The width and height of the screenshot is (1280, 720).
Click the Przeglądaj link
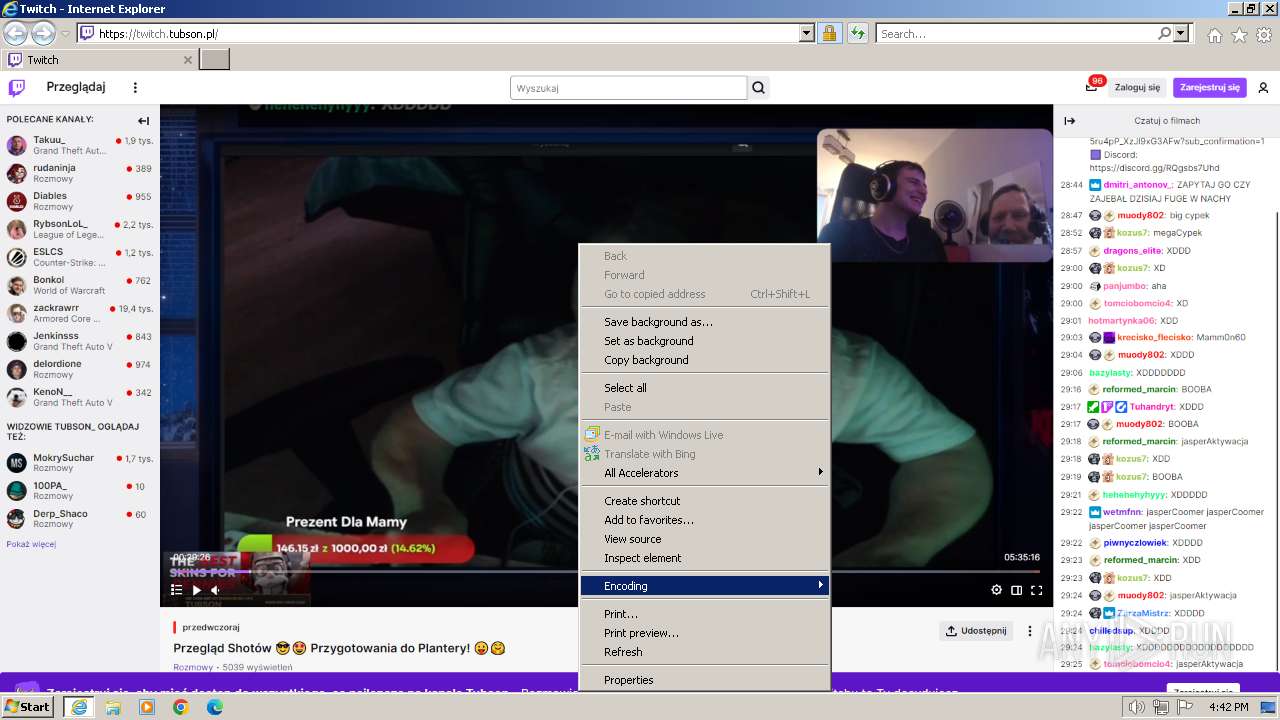pos(76,87)
